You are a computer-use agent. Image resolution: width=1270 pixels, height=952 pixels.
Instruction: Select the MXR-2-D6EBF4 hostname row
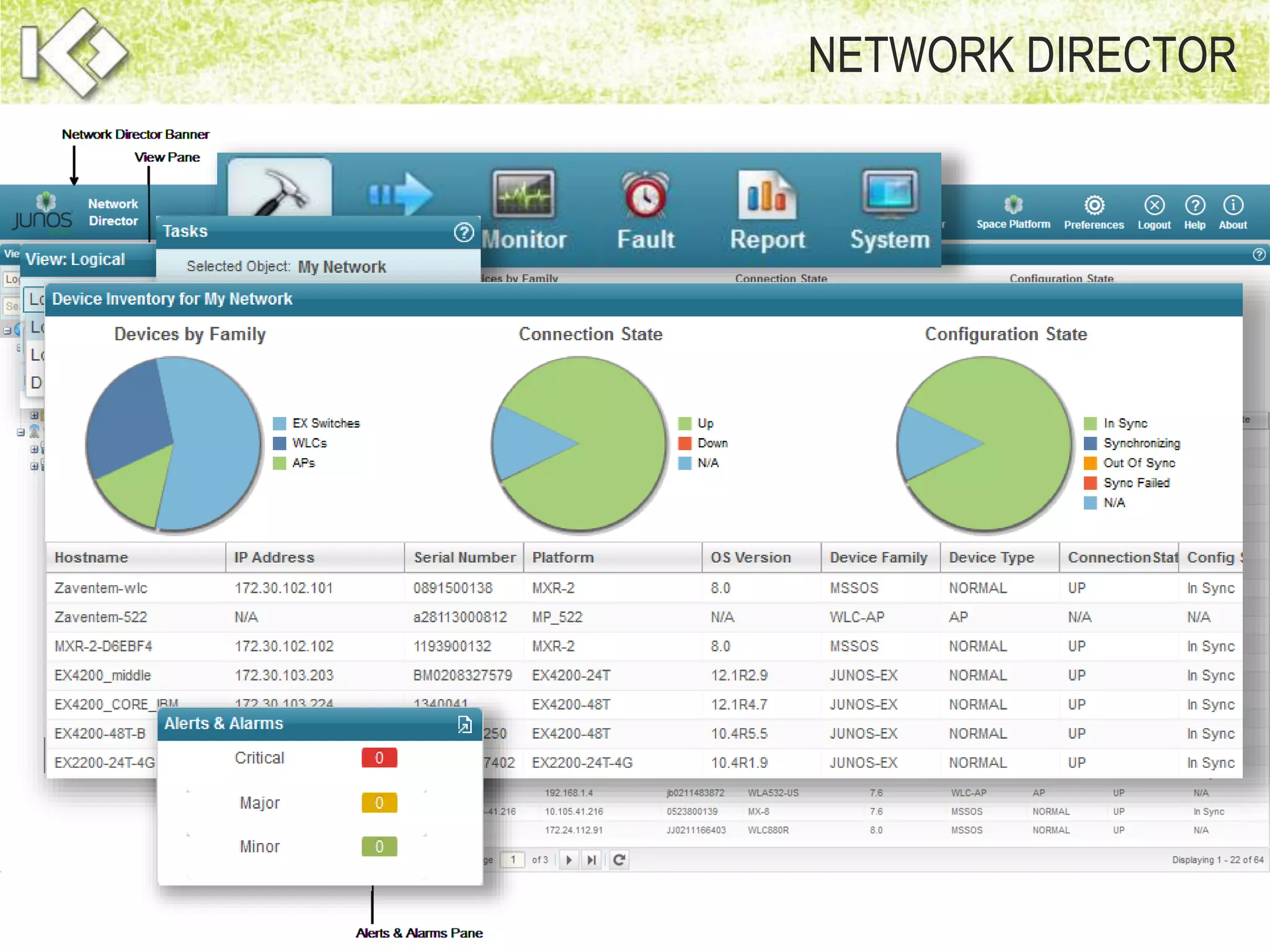tap(104, 646)
